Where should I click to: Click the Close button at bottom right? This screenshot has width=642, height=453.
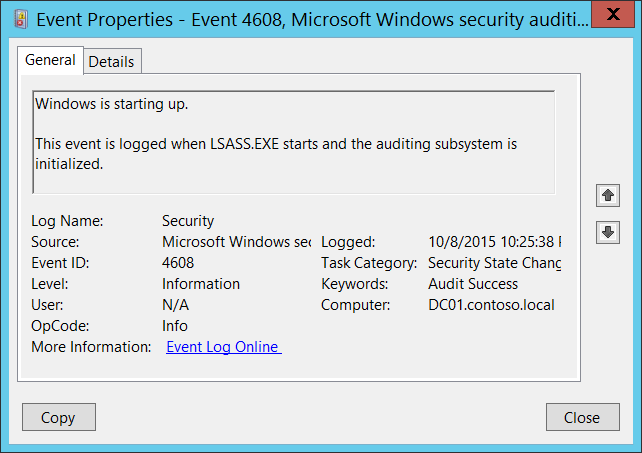tap(581, 417)
